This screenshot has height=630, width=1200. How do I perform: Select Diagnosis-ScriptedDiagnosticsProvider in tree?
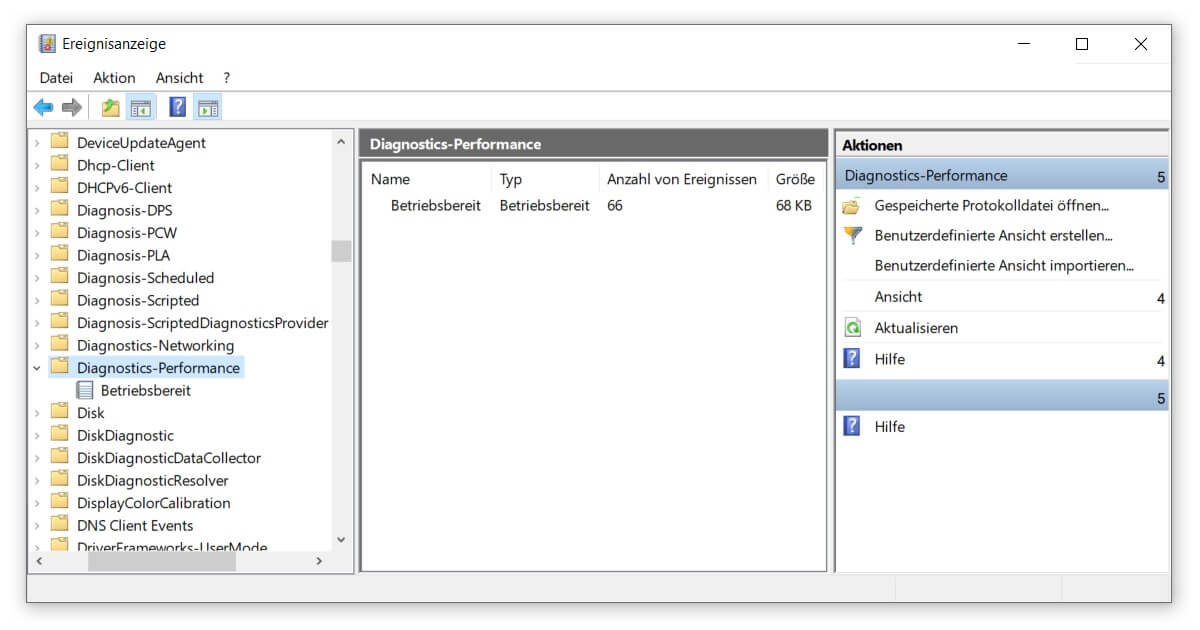(x=203, y=323)
